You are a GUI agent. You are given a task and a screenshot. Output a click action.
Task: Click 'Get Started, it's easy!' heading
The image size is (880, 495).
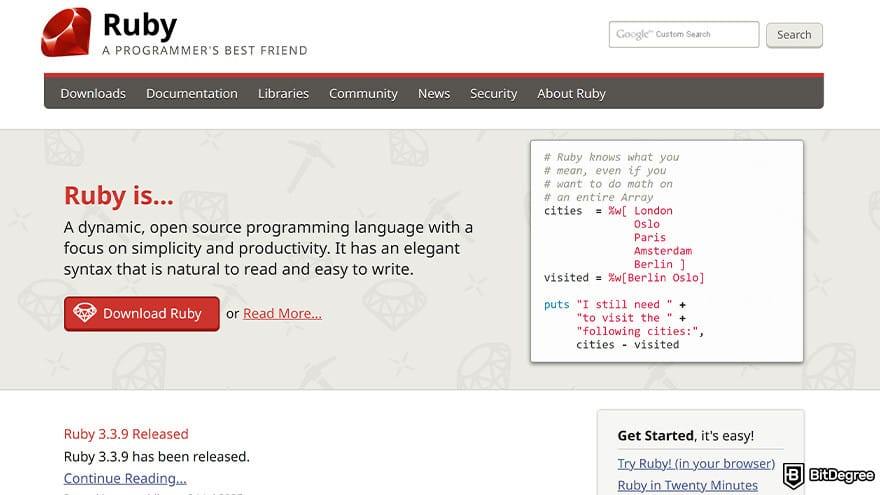pyautogui.click(x=685, y=436)
